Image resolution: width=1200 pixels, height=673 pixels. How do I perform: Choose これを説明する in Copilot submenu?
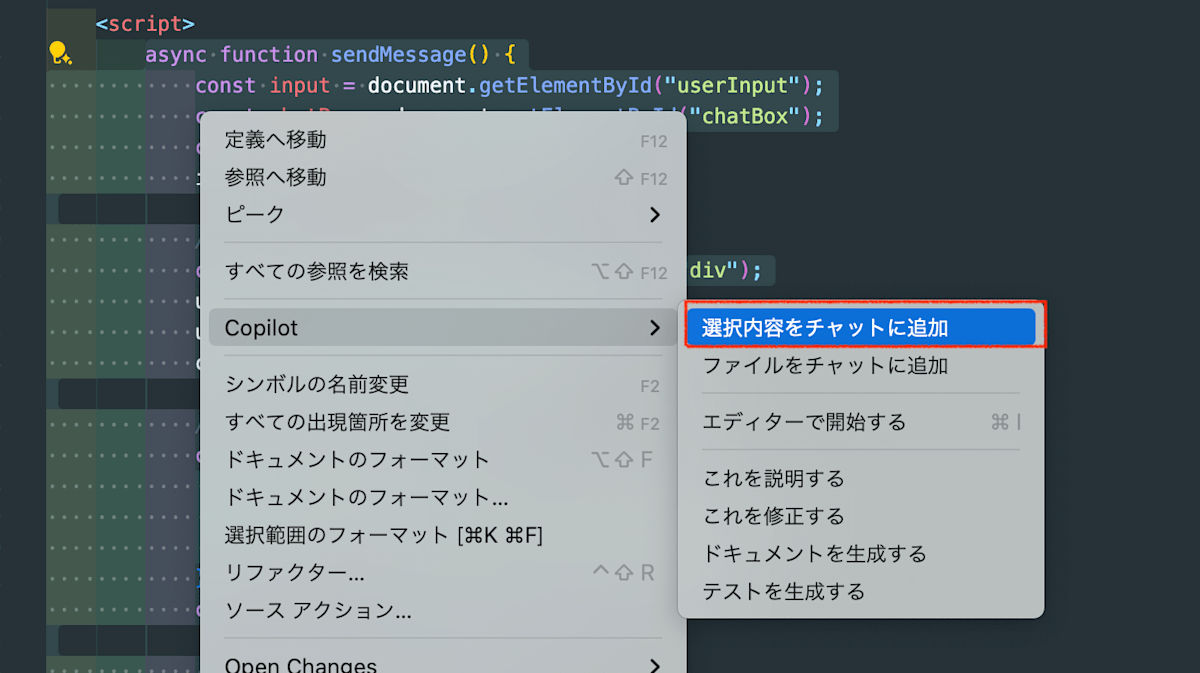[x=861, y=479]
